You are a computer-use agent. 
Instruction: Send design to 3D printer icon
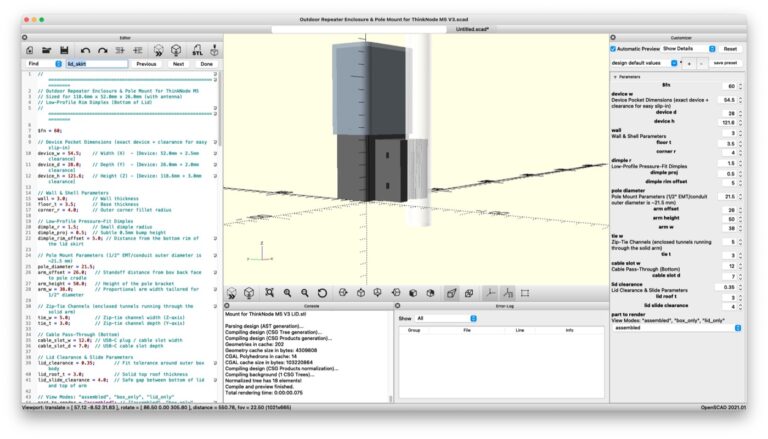pyautogui.click(x=214, y=50)
